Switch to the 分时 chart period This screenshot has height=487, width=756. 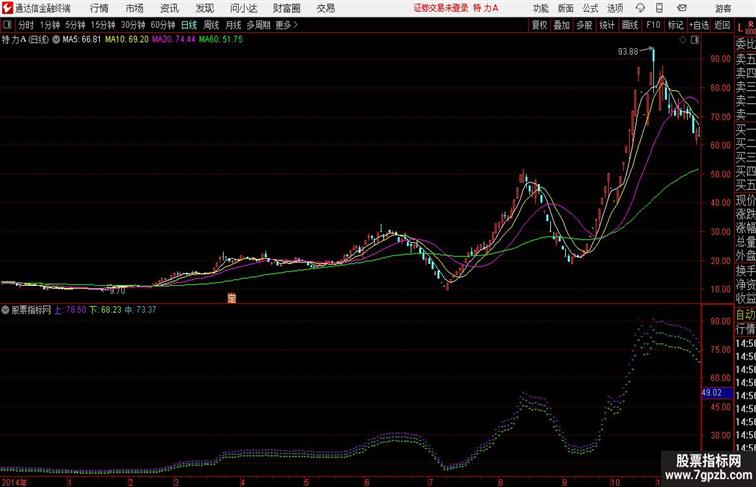tap(26, 25)
